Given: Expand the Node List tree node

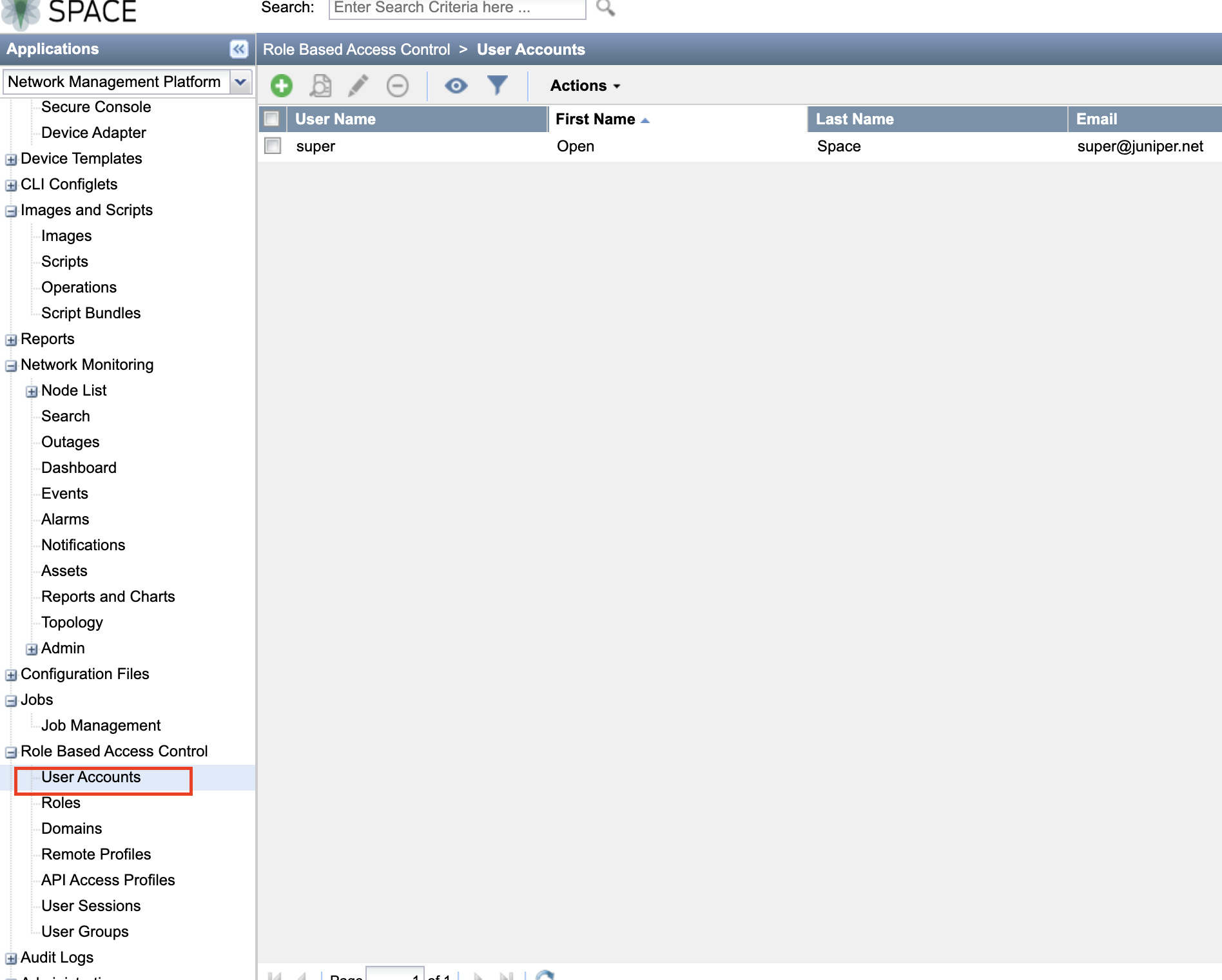Looking at the screenshot, I should click(x=32, y=391).
